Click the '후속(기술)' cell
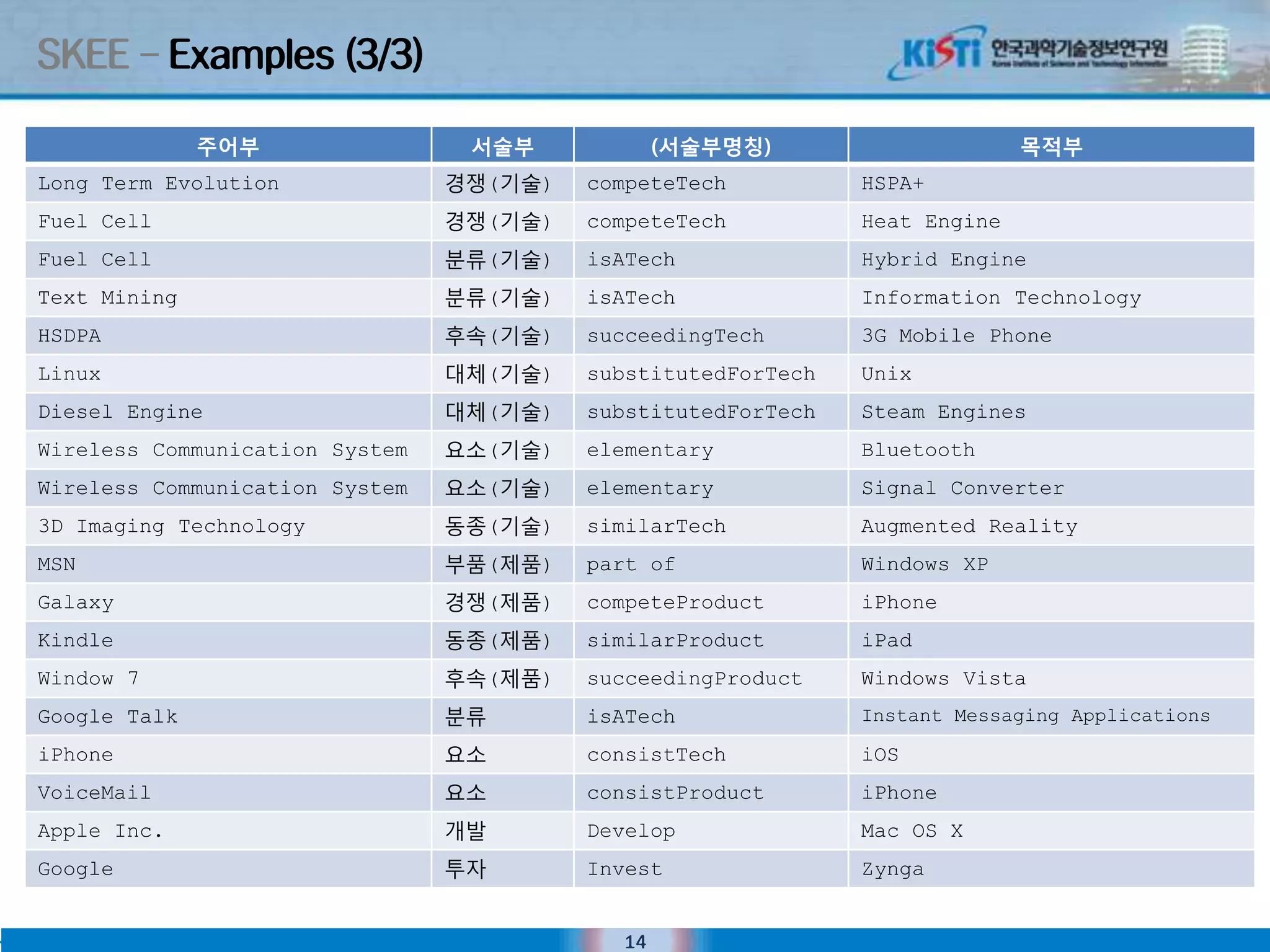 (x=502, y=336)
